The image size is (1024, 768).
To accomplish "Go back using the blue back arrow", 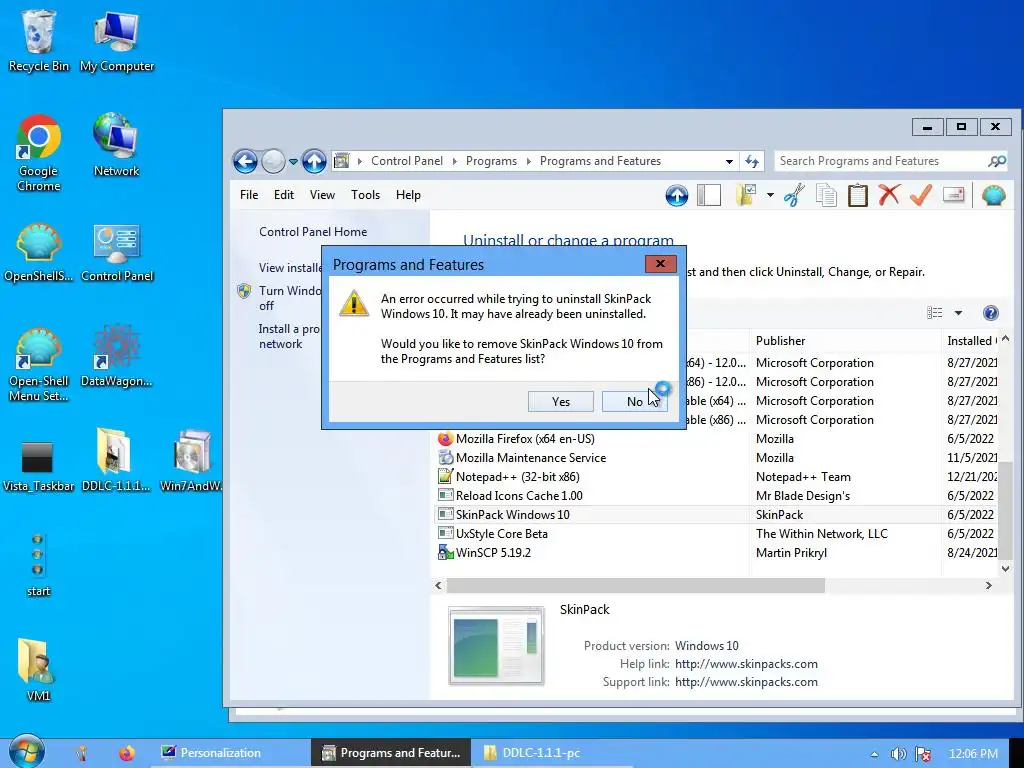I will pyautogui.click(x=245, y=161).
